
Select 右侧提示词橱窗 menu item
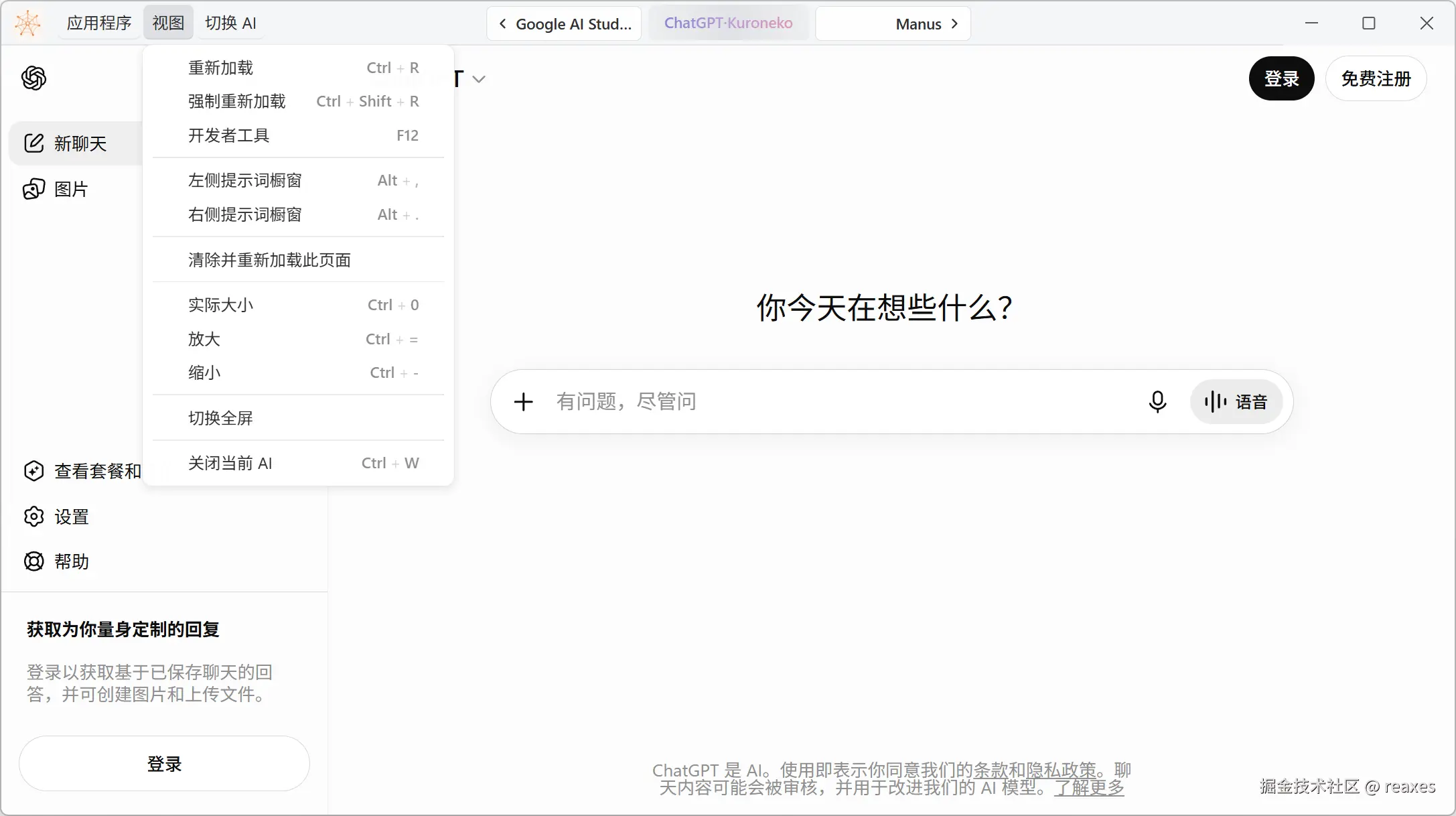[x=298, y=214]
